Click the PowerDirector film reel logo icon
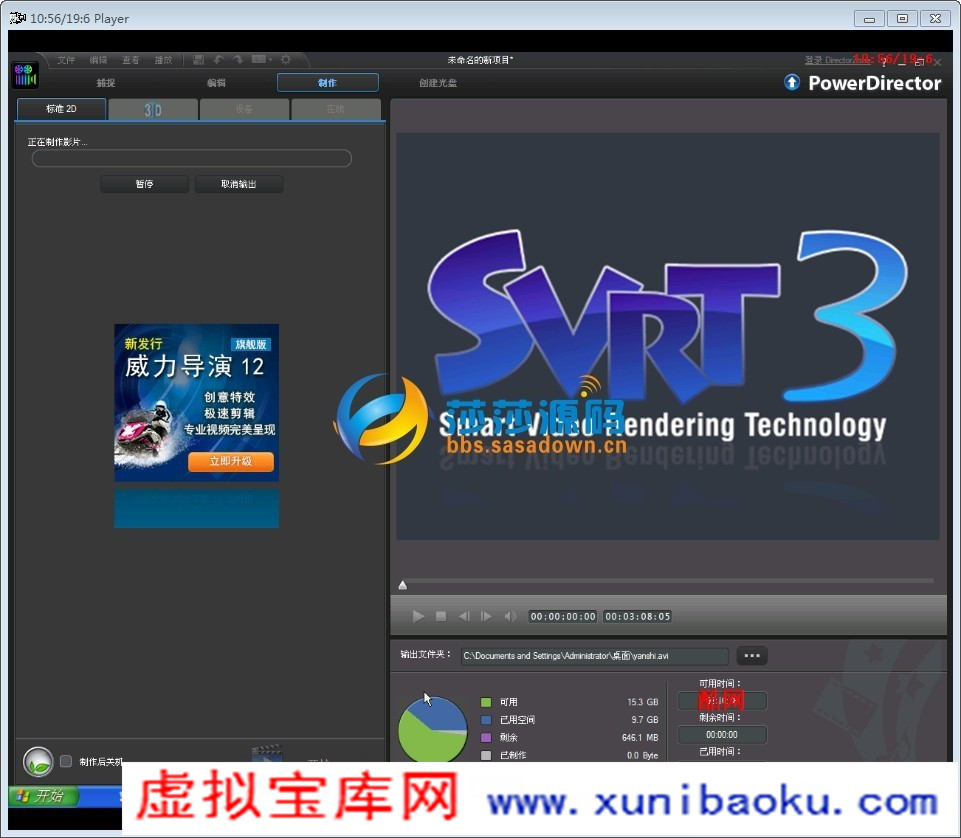Viewport: 961px width, 838px height. [x=25, y=76]
